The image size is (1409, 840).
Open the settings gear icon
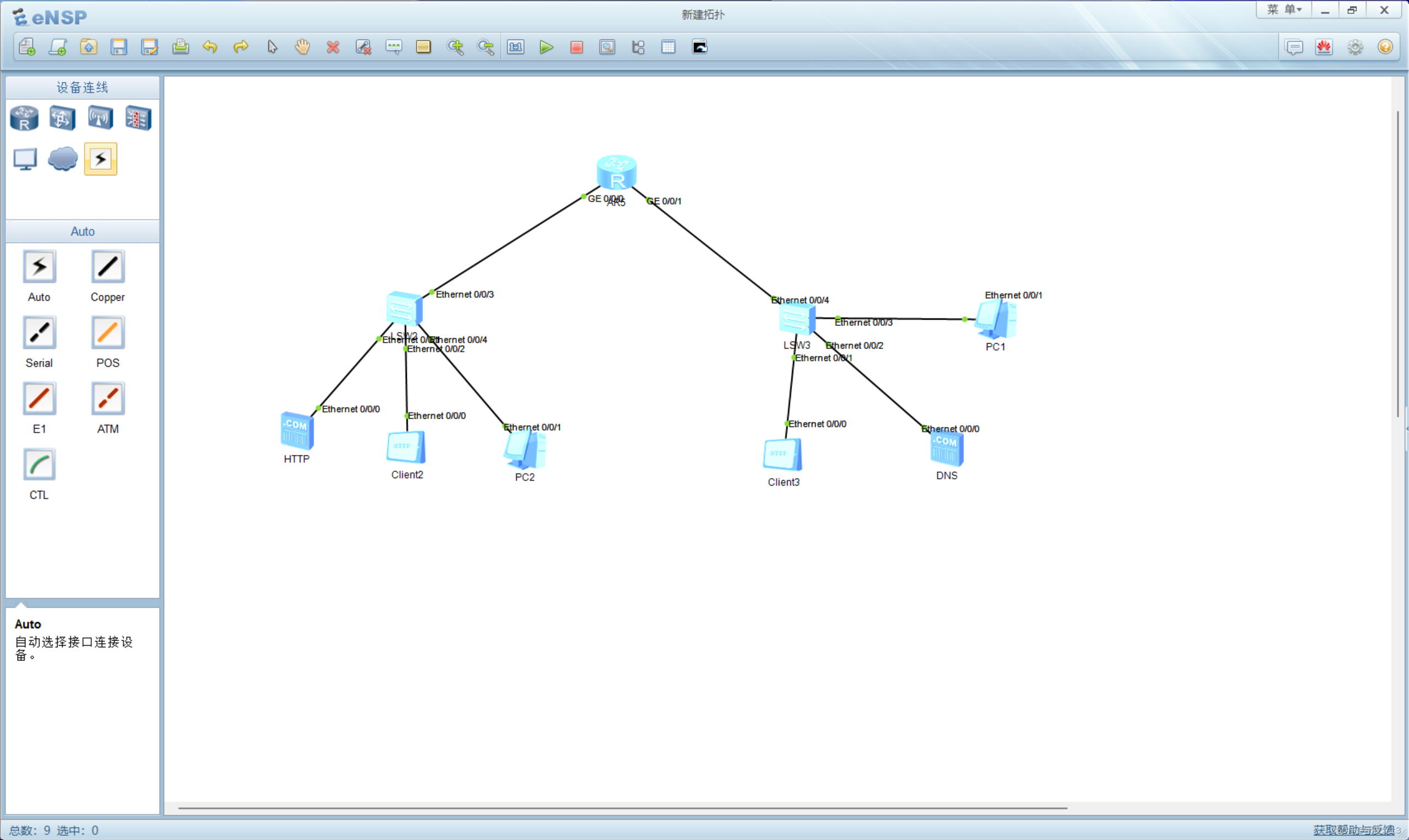pyautogui.click(x=1356, y=47)
